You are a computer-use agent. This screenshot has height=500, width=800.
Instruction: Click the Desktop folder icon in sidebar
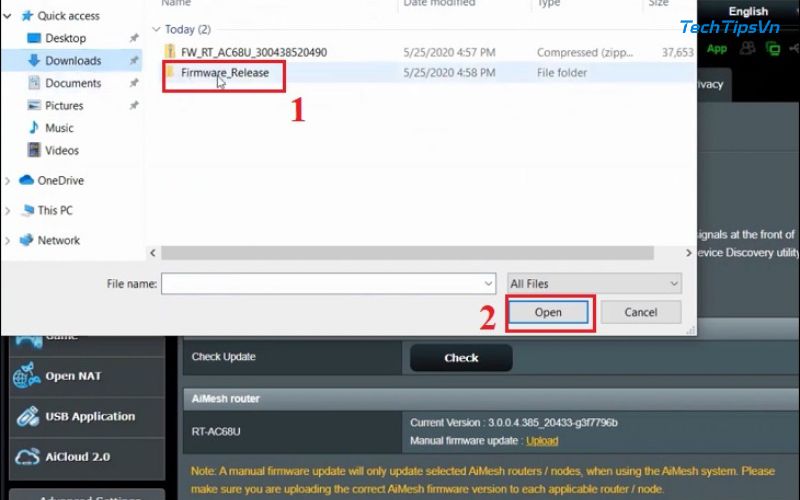[x=33, y=38]
